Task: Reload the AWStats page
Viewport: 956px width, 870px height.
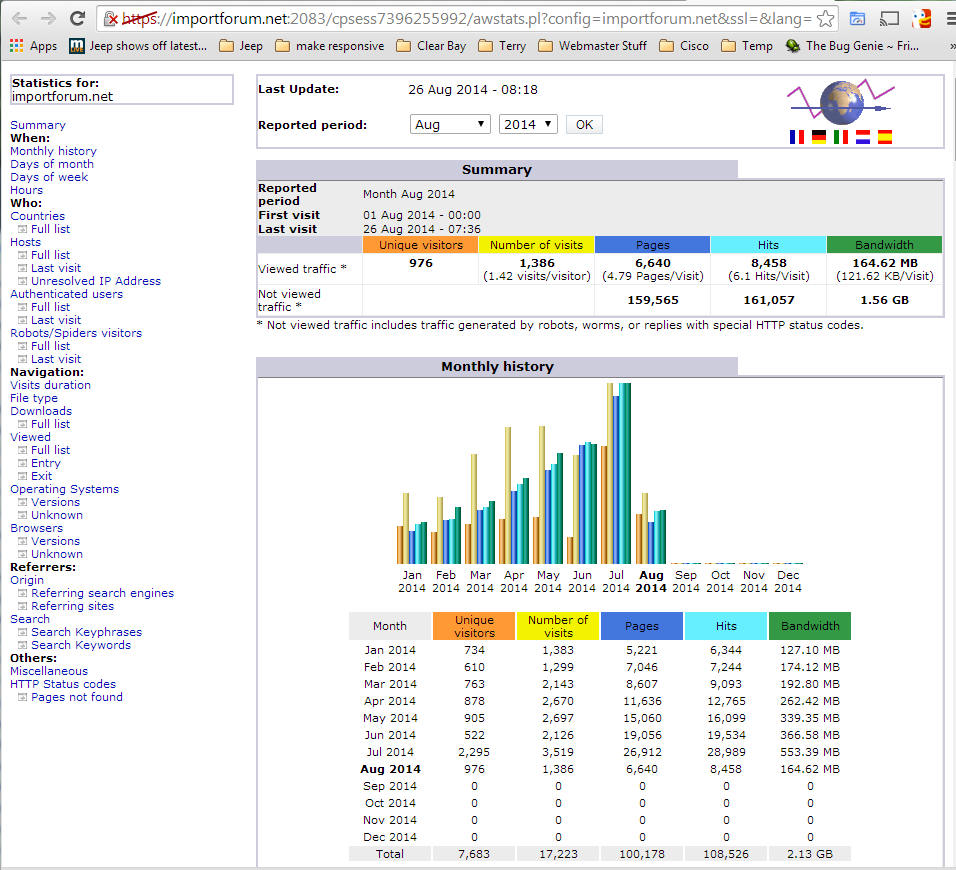Action: [x=77, y=19]
